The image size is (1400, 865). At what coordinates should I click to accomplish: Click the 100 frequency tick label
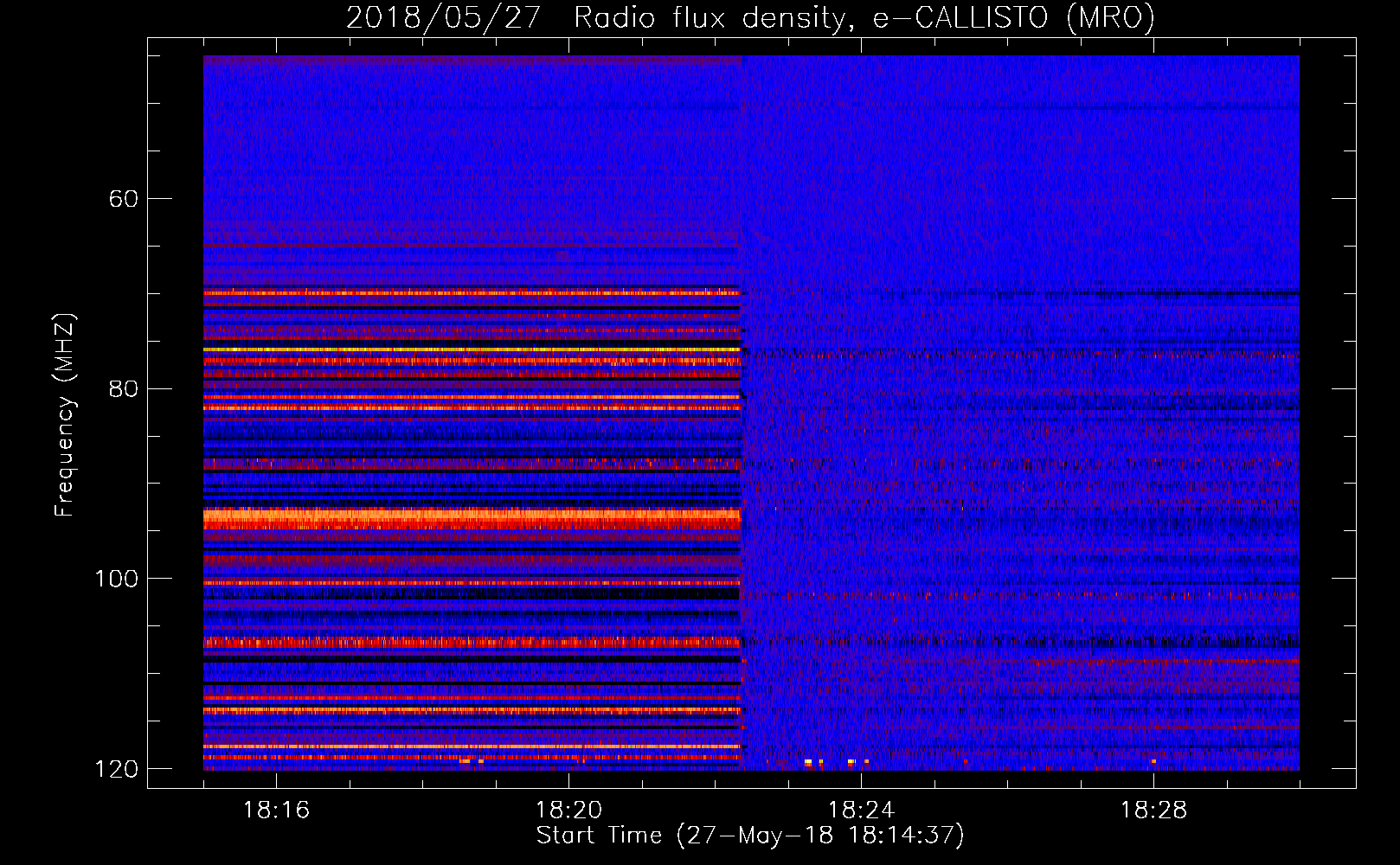(116, 579)
